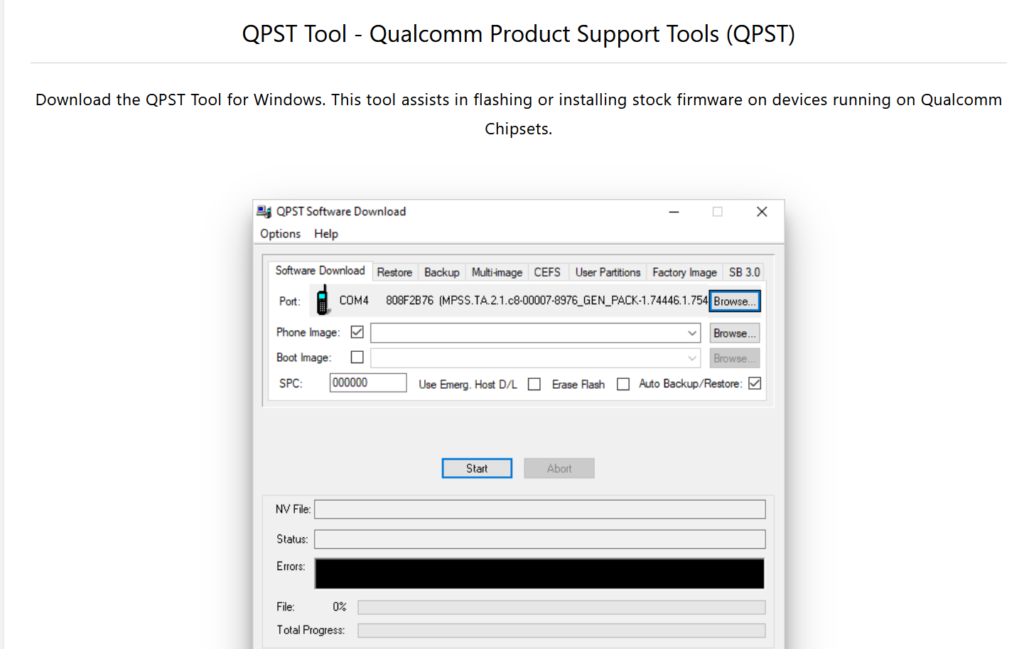Image resolution: width=1024 pixels, height=649 pixels.
Task: Click the Abort button
Action: click(x=559, y=468)
